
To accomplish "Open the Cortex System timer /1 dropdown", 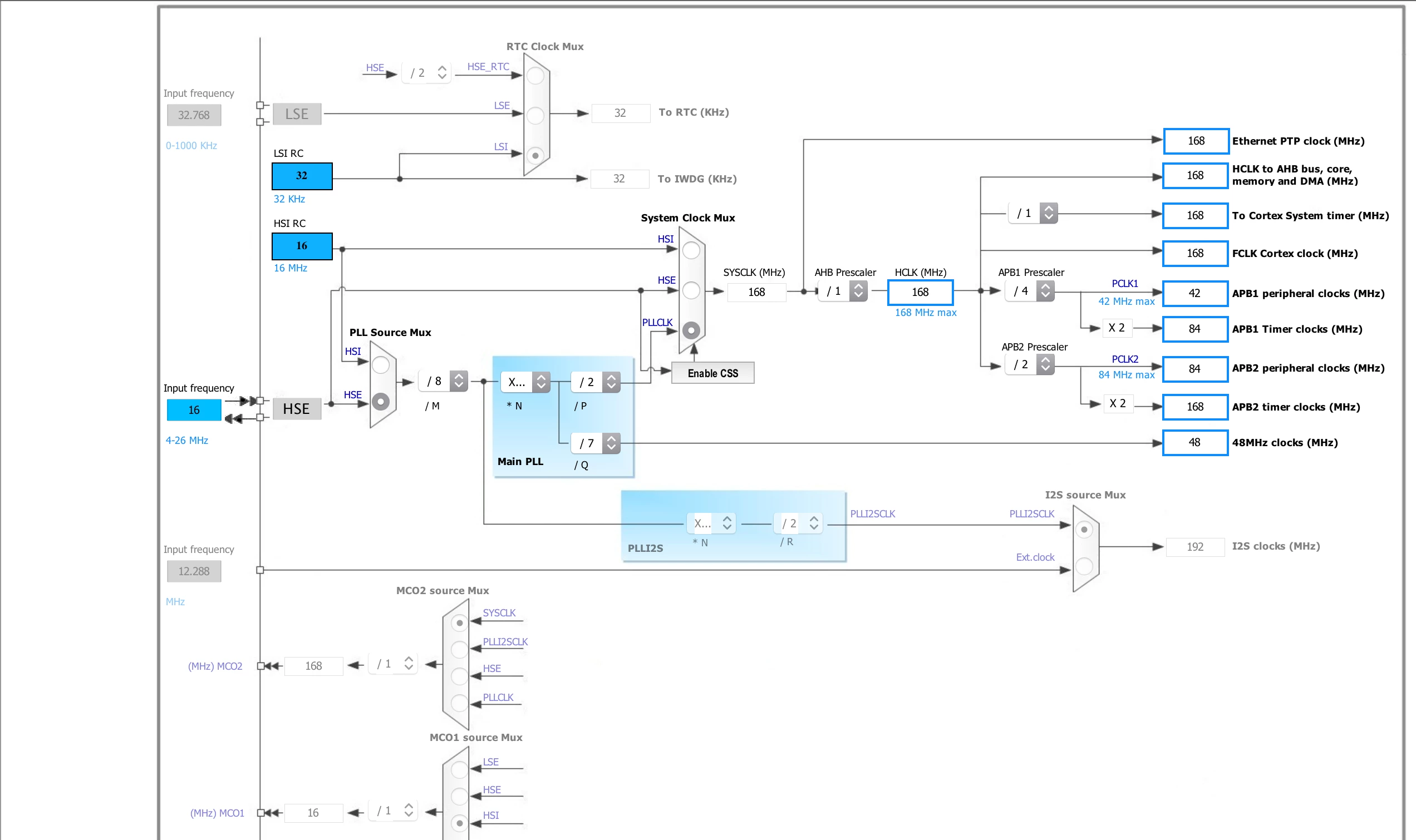I will (x=1032, y=214).
